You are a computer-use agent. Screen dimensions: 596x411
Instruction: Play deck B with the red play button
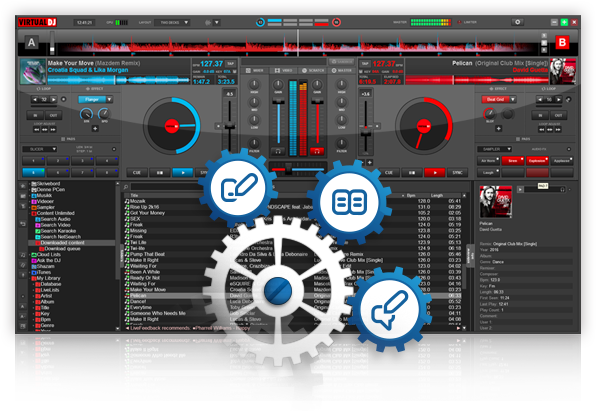pos(435,173)
